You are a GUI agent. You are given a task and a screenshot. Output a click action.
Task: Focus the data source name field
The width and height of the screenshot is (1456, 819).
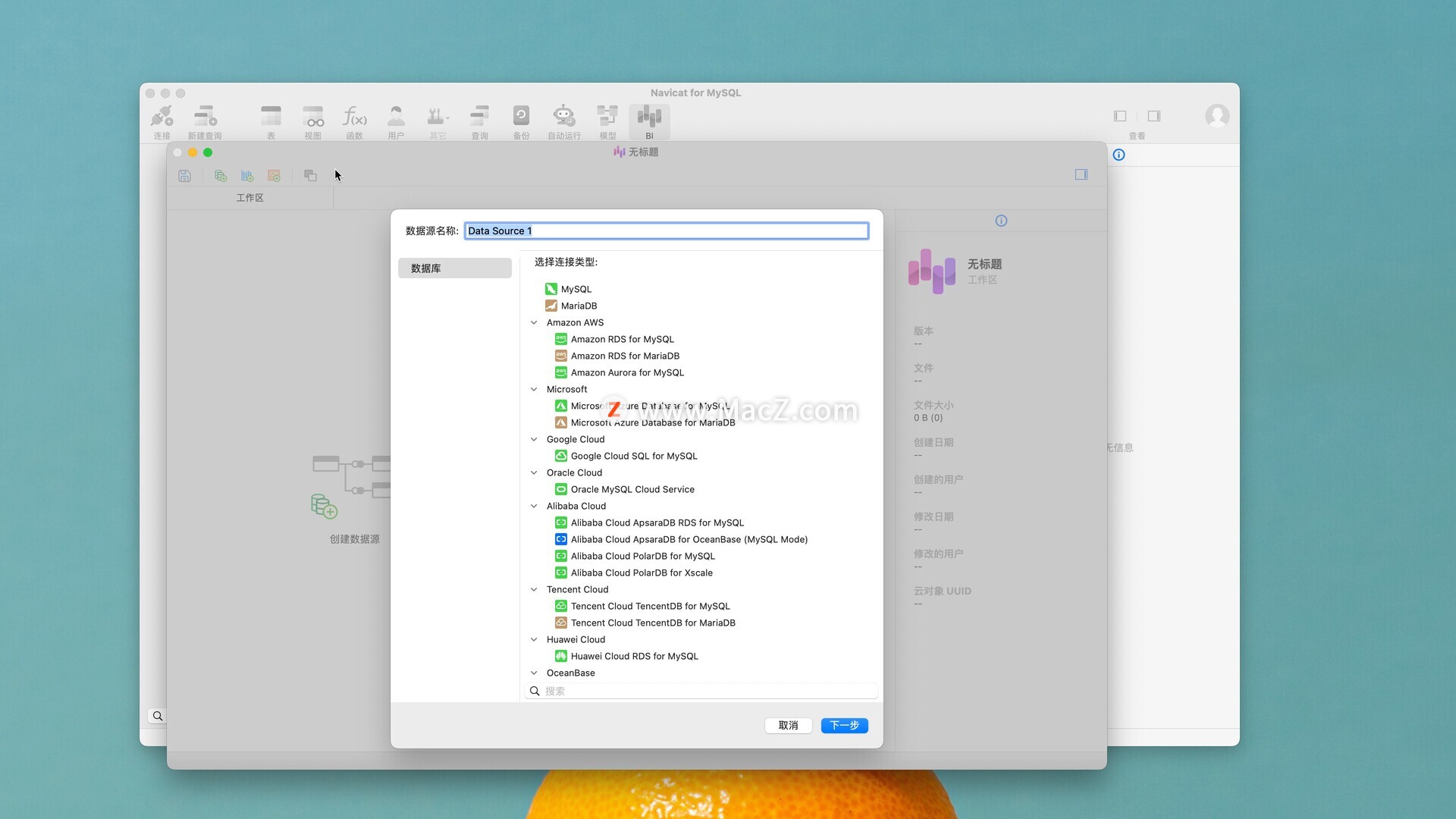[666, 231]
